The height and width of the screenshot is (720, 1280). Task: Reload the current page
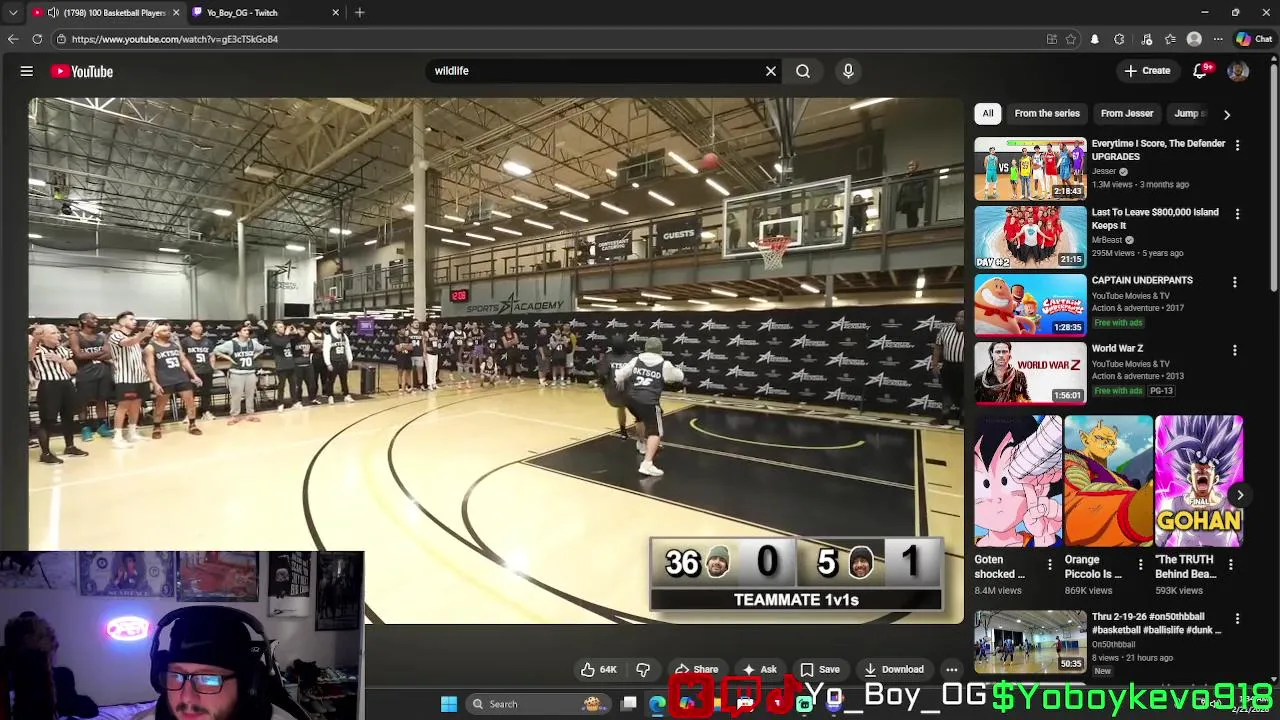[x=37, y=39]
